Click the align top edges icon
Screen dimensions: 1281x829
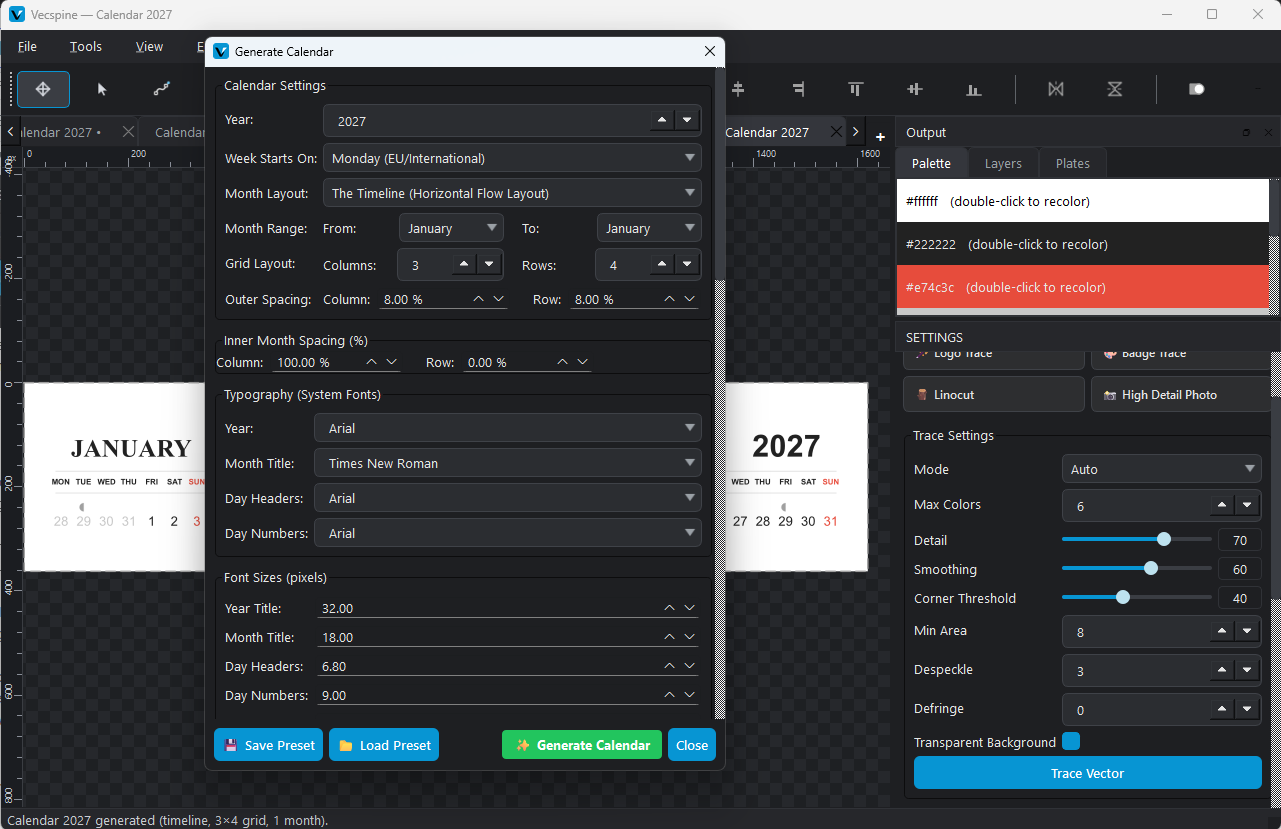click(x=855, y=89)
